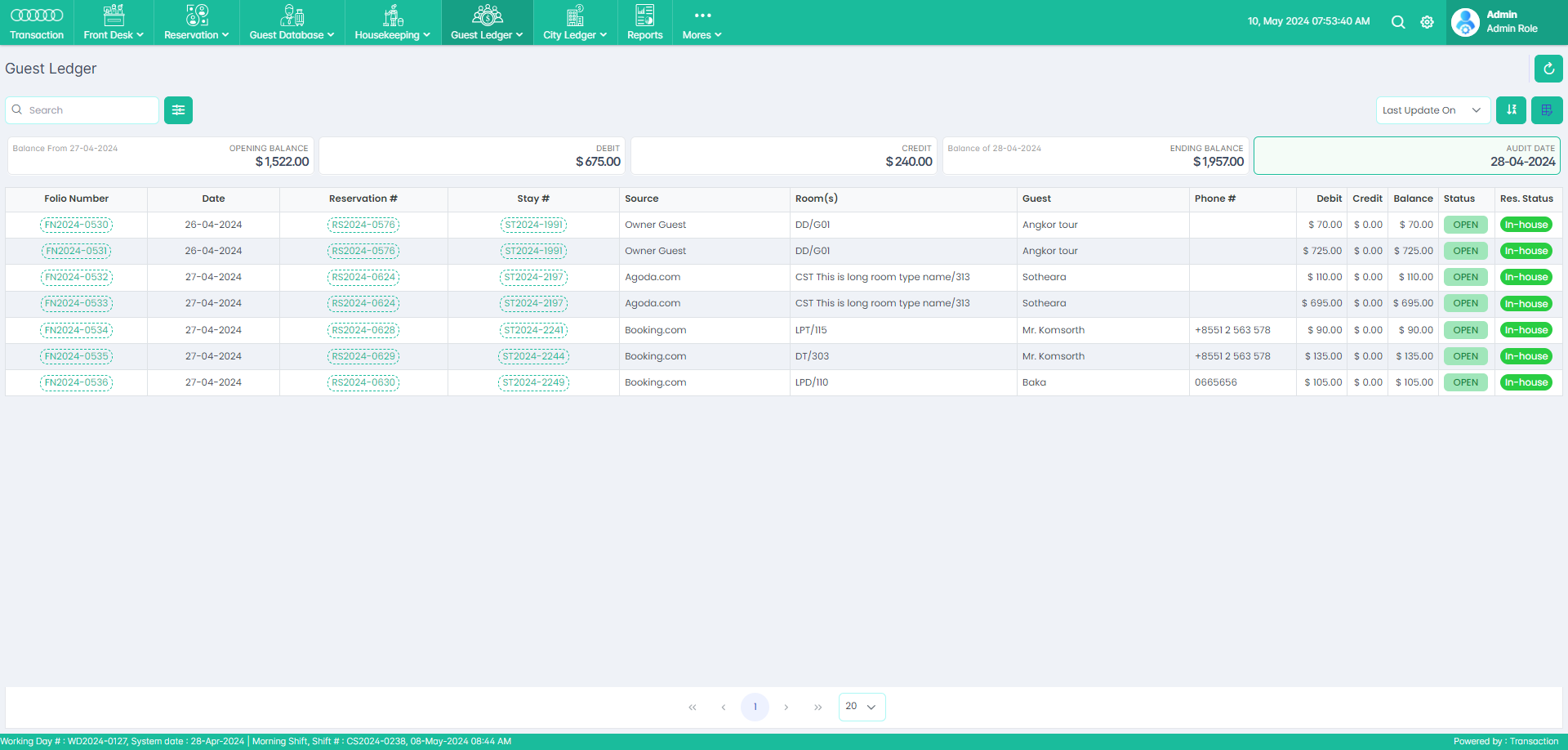This screenshot has height=750, width=1568.
Task: Click room DT/303 cell
Action: pyautogui.click(x=903, y=356)
